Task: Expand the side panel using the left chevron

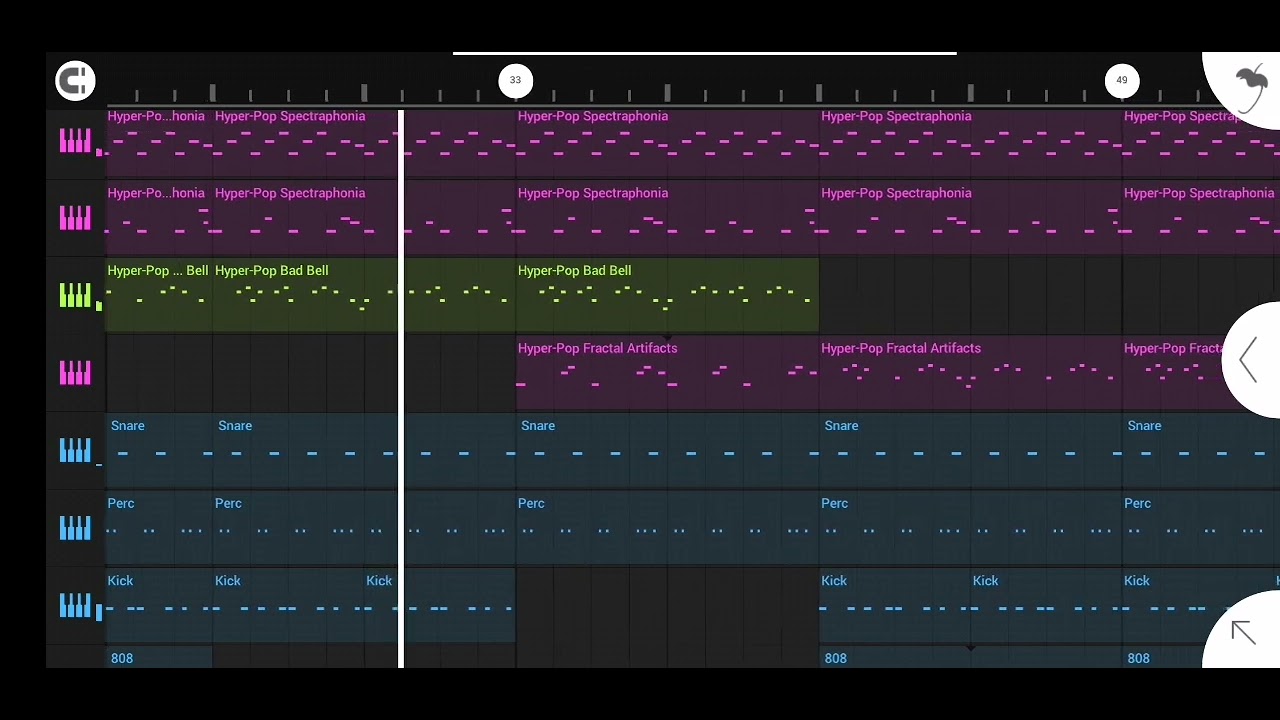Action: [x=1250, y=360]
